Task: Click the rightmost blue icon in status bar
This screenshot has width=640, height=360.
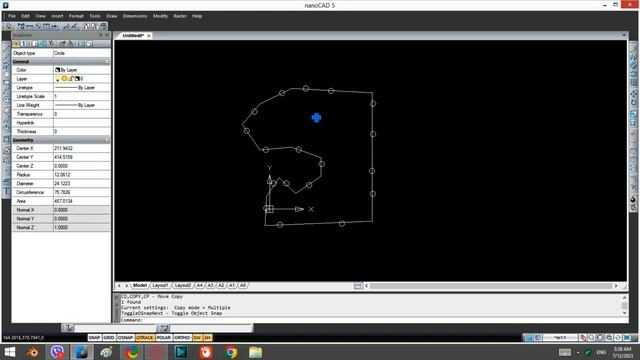Action: pos(627,338)
